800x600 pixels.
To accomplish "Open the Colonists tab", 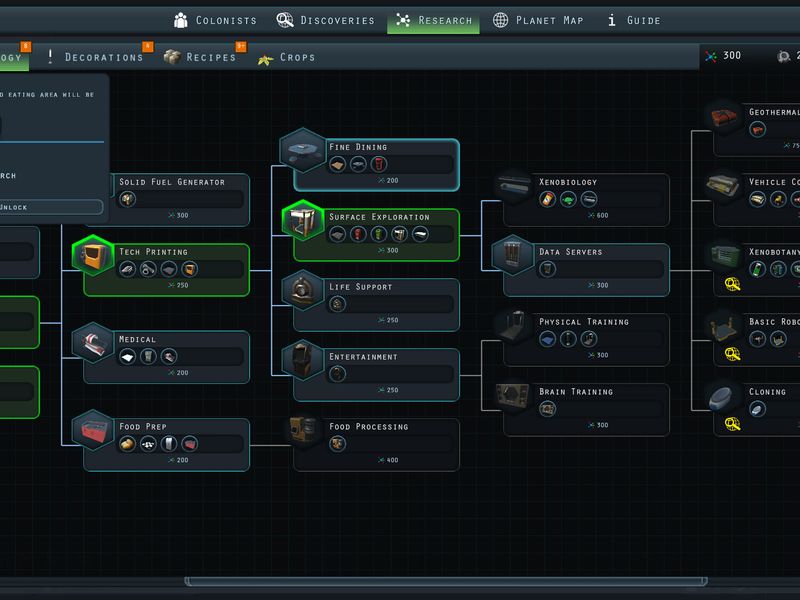I will (216, 20).
